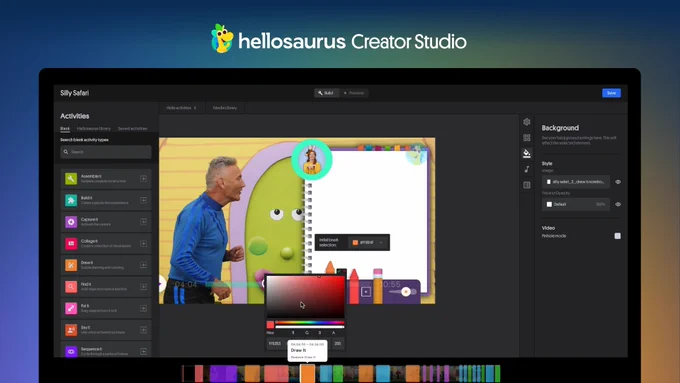Add the Sequence It activity with plus
680x383 pixels.
pyautogui.click(x=144, y=351)
